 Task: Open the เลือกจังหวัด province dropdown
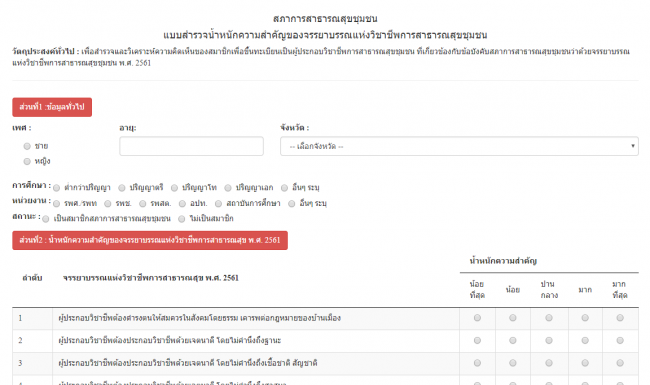tap(459, 146)
